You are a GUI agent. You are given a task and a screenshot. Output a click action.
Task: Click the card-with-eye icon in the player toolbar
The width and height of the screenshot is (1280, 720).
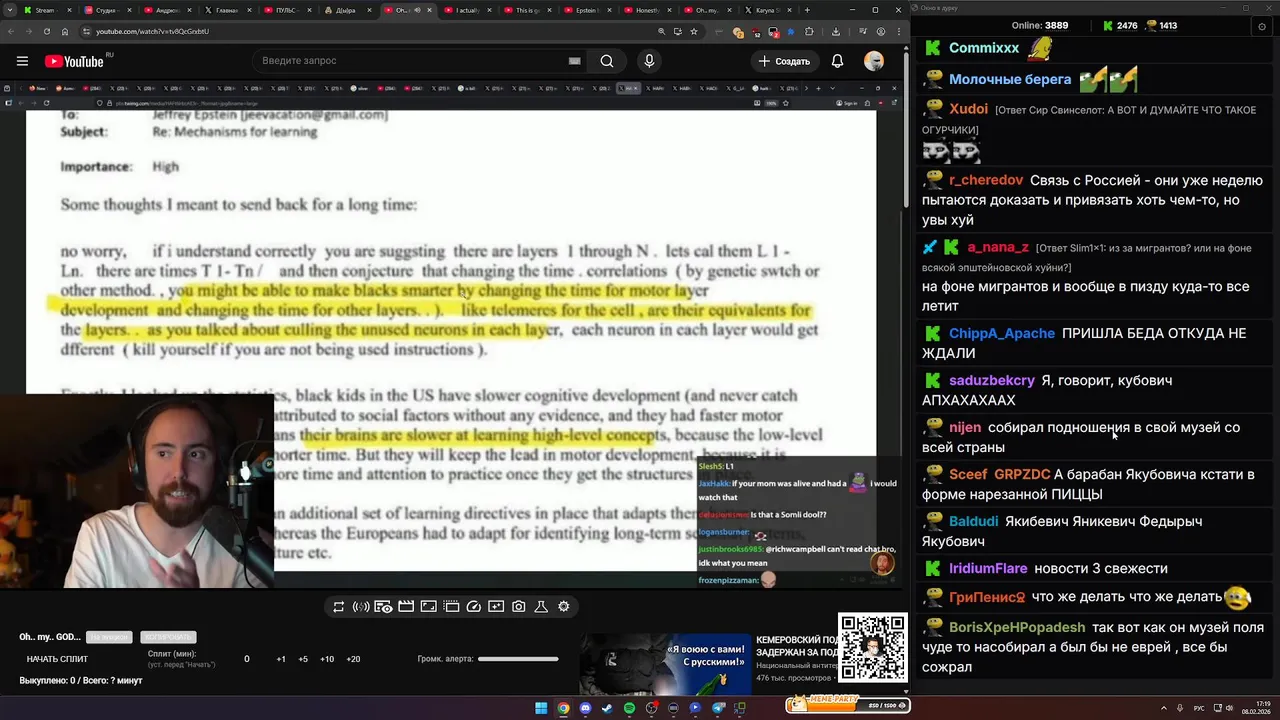(383, 606)
